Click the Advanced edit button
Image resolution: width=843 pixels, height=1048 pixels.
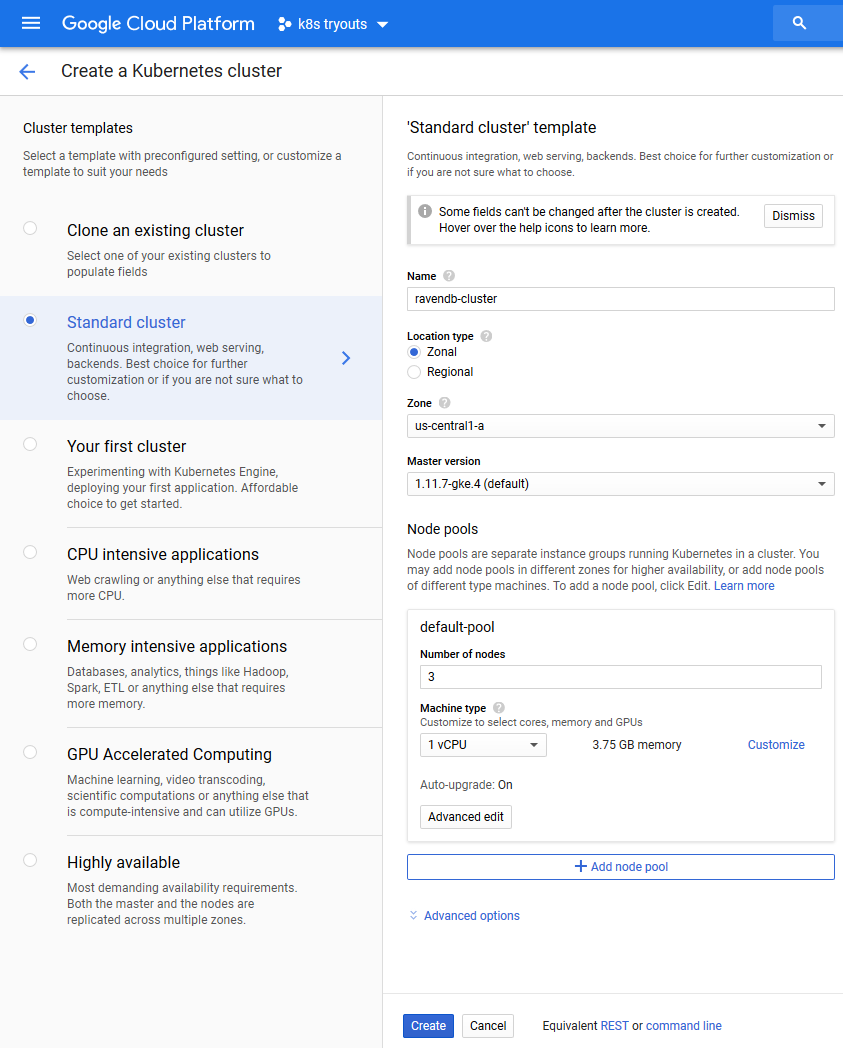465,817
